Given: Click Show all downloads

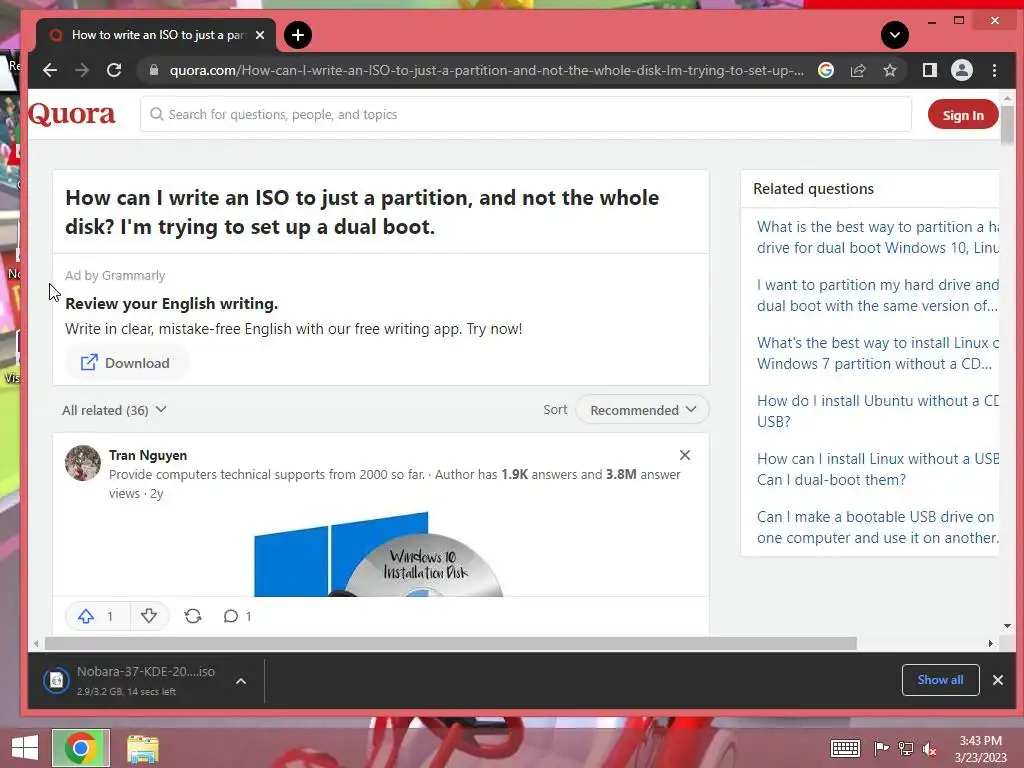Looking at the screenshot, I should coord(940,680).
